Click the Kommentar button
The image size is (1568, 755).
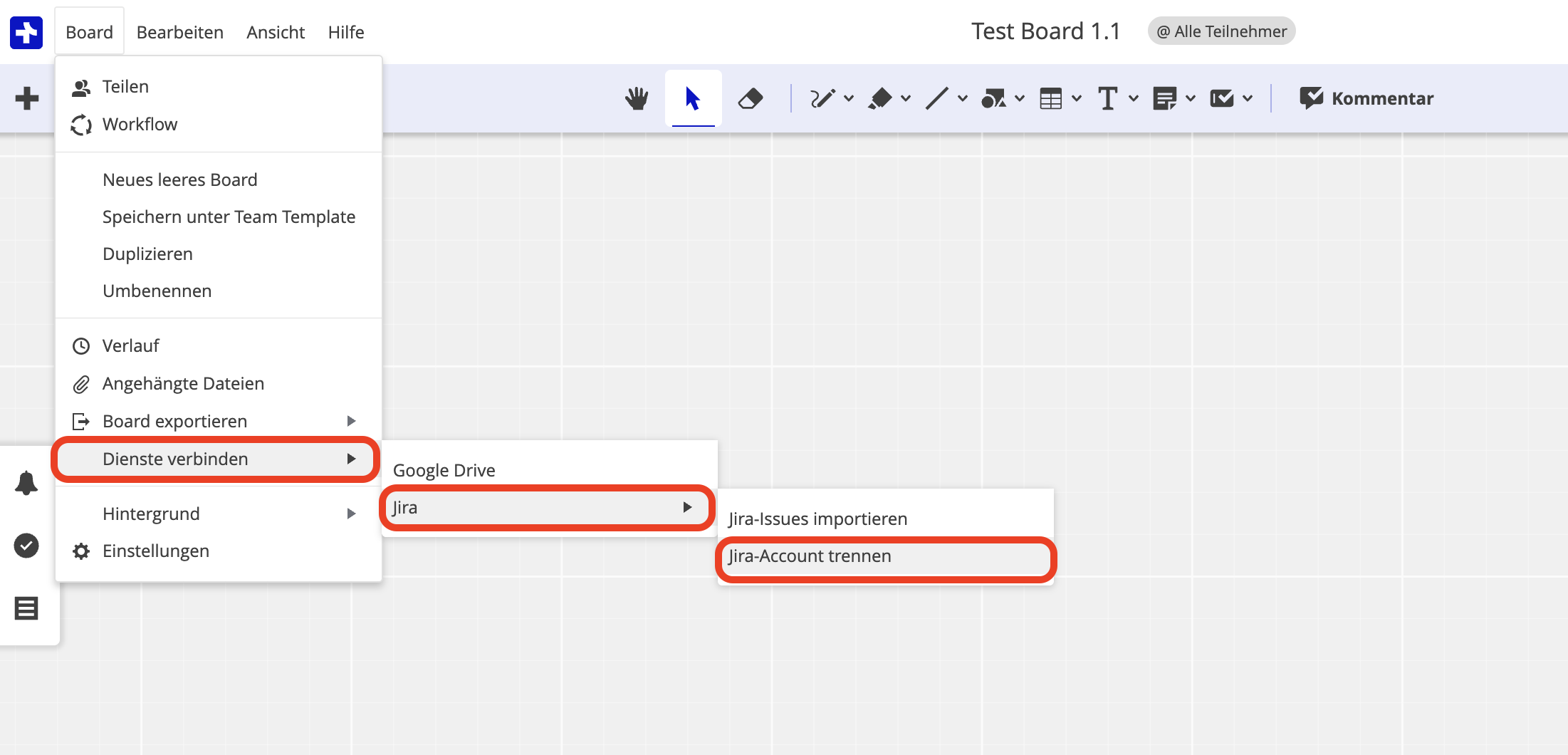[x=1366, y=98]
